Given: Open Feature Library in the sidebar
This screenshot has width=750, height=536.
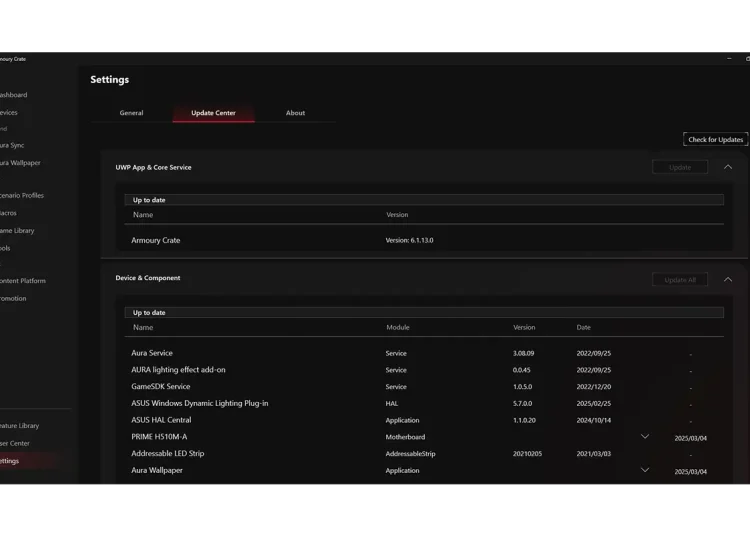Looking at the screenshot, I should pos(20,426).
